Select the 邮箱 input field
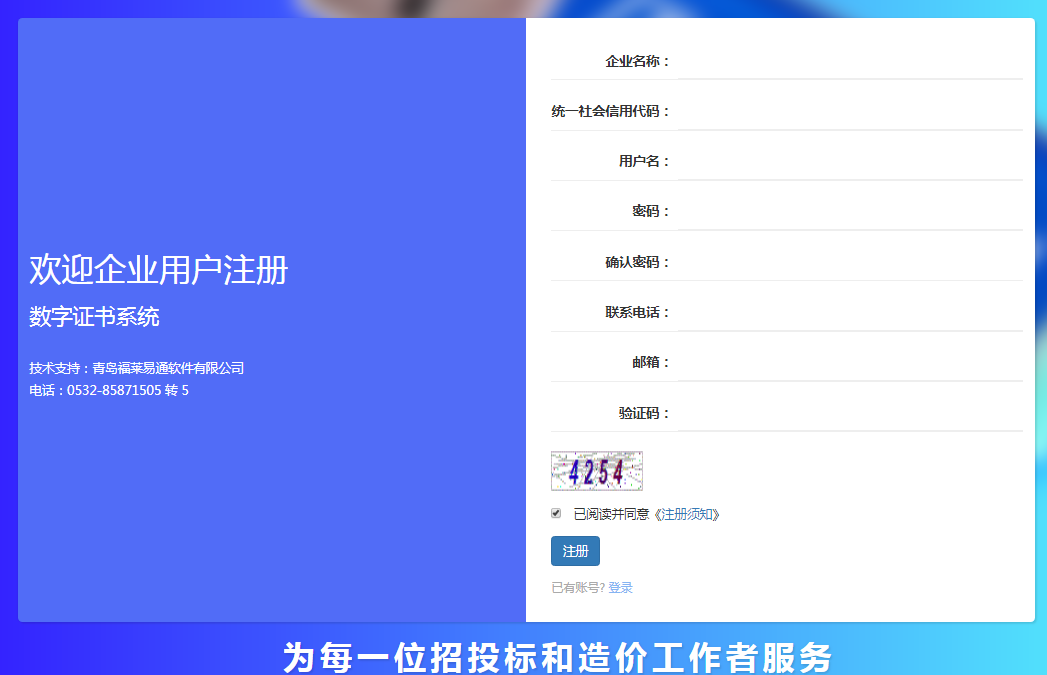The width and height of the screenshot is (1047, 675). [849, 362]
